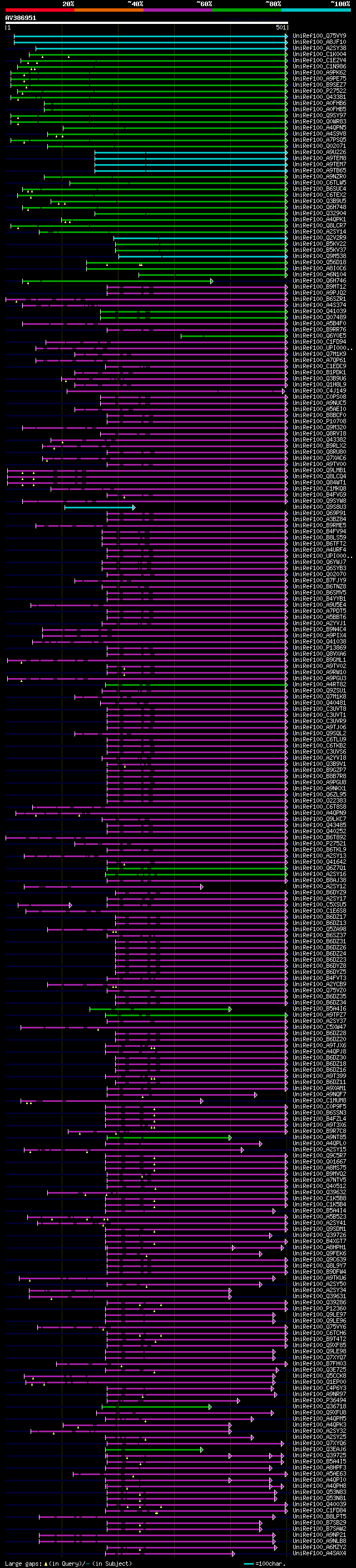This screenshot has width=356, height=1568.
Task: Select the query label AV386951
Action: (21, 18)
